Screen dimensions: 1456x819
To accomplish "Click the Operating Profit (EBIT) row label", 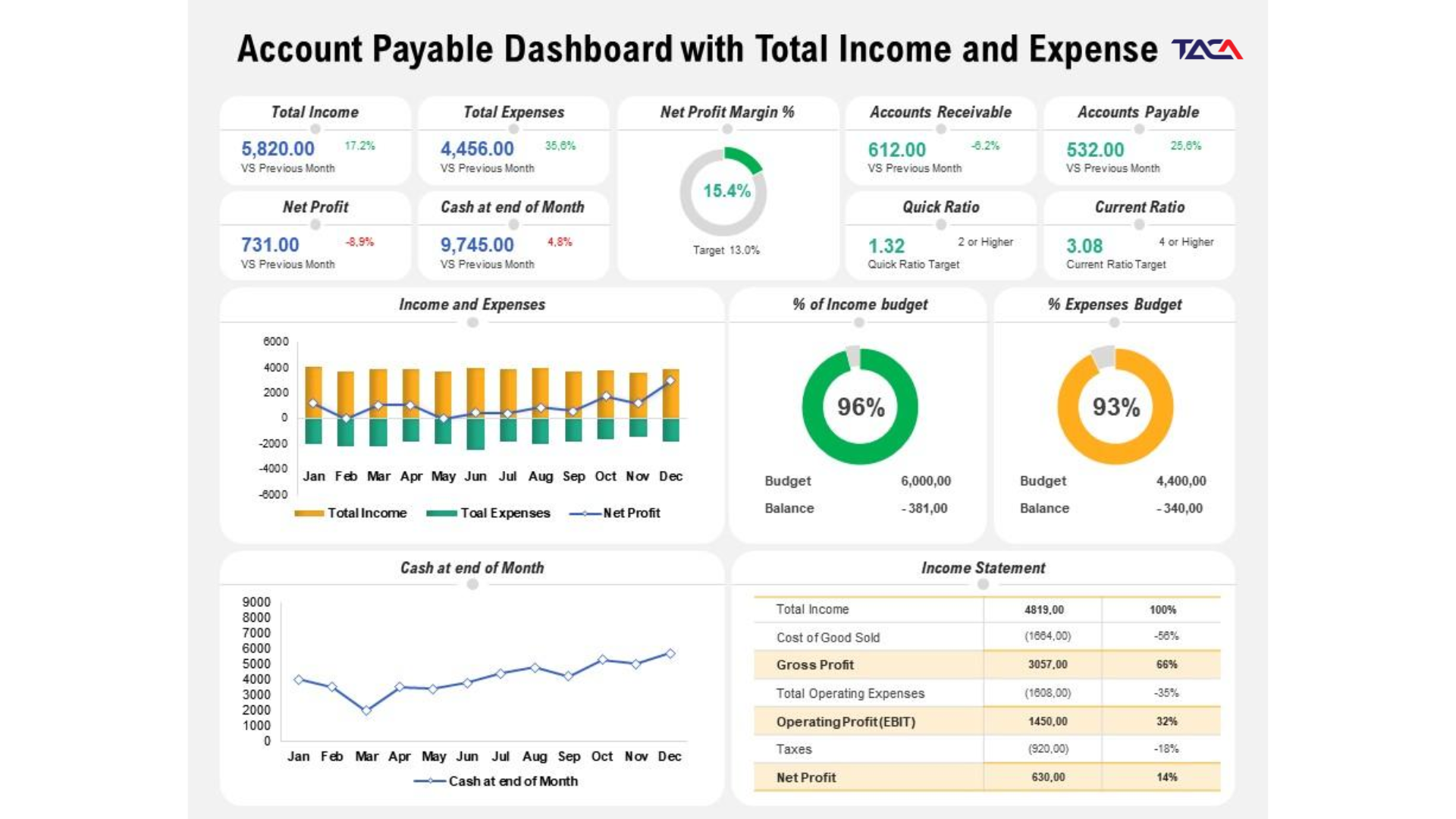I will [x=846, y=722].
